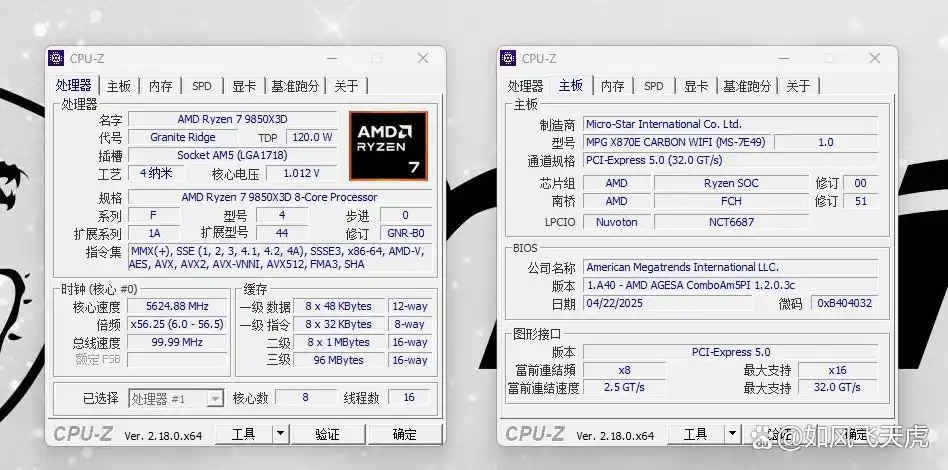Screen dimensions: 948x470
Task: Open 工具 dropdown arrow in right window
Action: [x=733, y=434]
